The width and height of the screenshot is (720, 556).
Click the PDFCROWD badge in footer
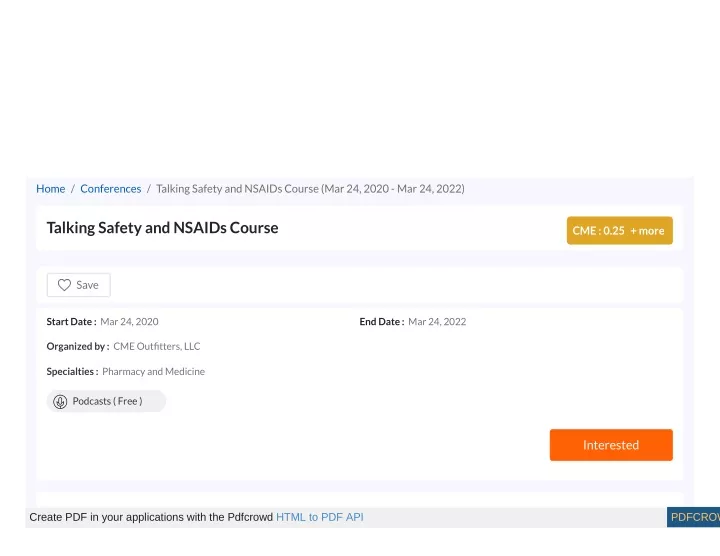point(693,517)
